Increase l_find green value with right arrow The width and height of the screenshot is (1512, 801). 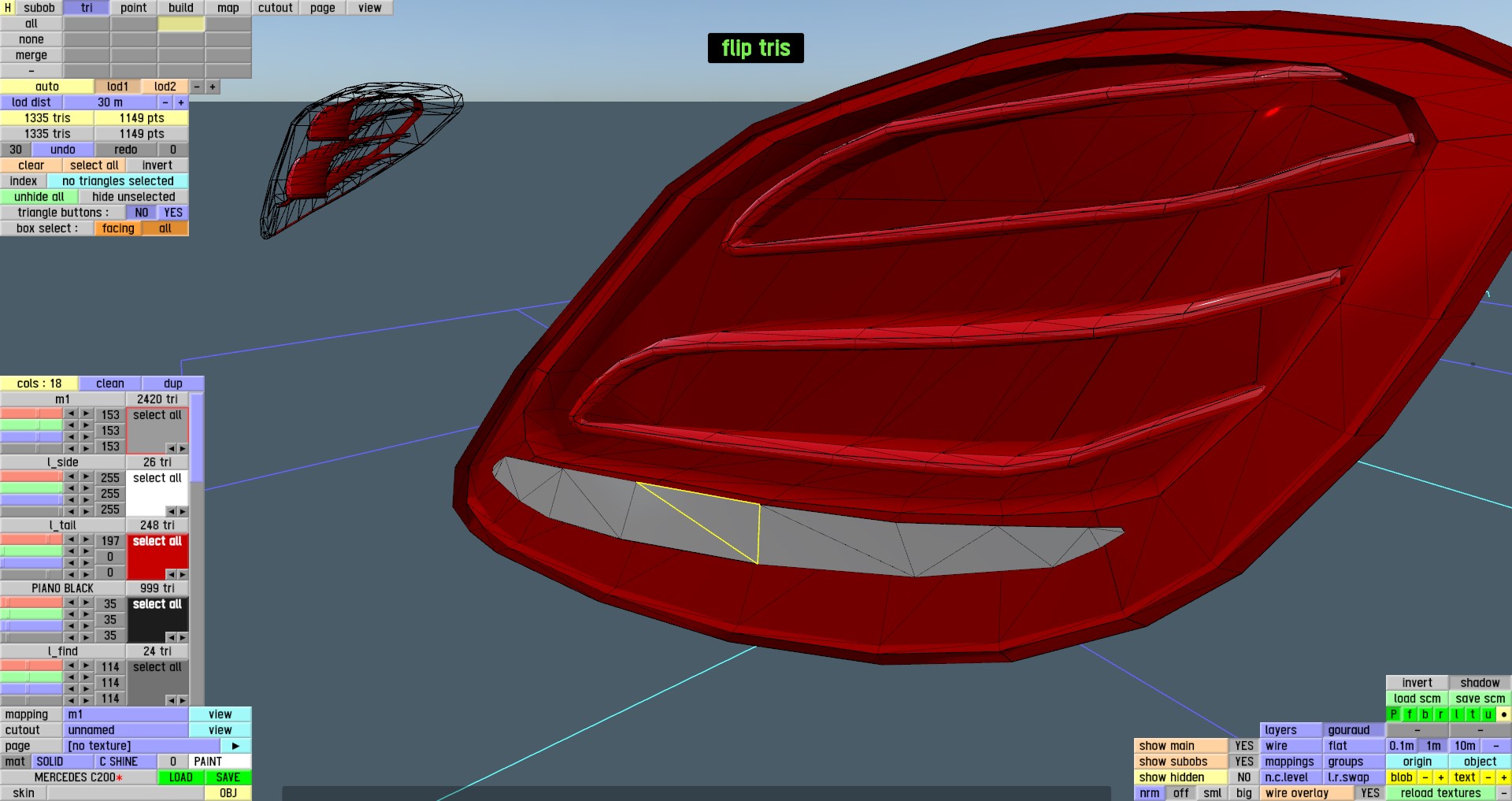86,678
